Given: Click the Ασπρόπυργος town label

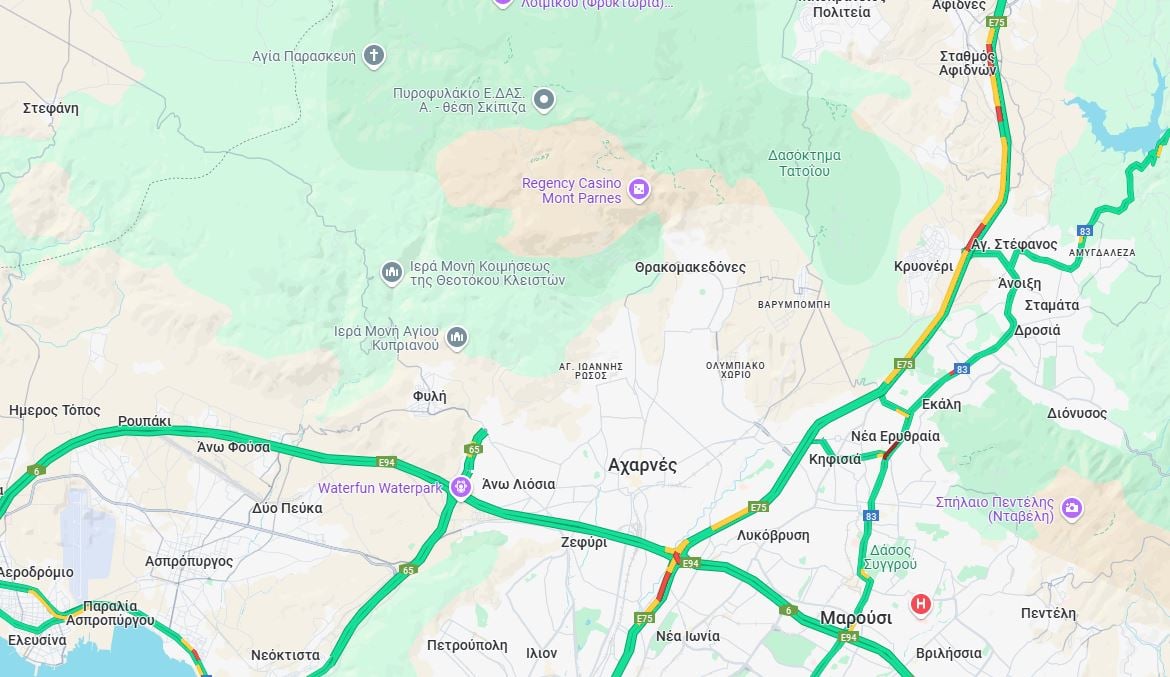Looking at the screenshot, I should tap(189, 561).
